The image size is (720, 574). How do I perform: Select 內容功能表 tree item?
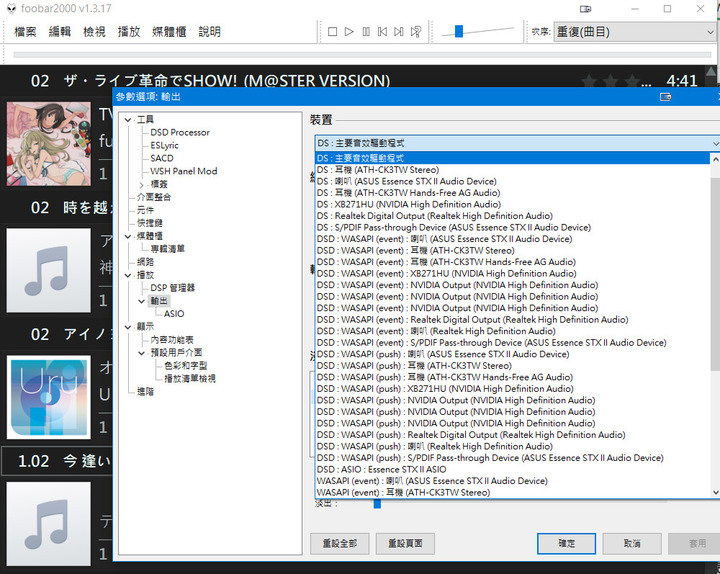[172, 340]
